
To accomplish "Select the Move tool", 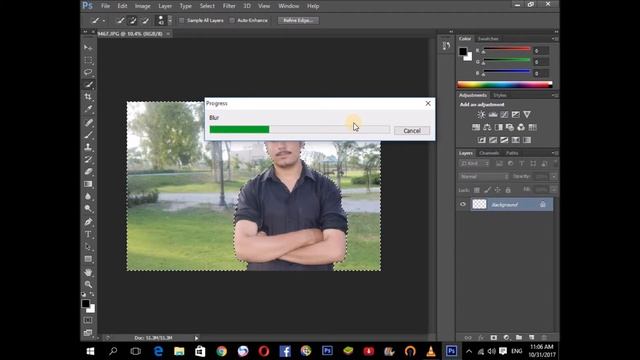I will (88, 48).
